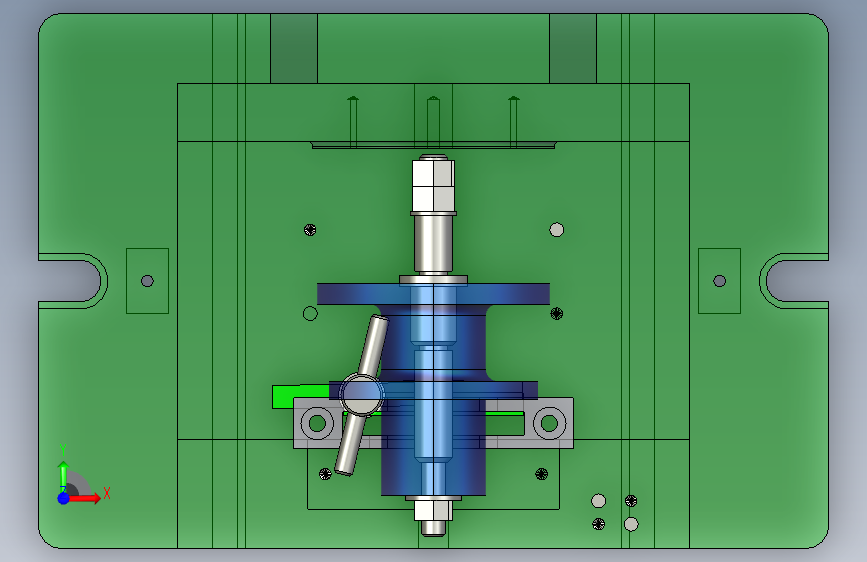Pick the threaded hole right of the blue flange

click(x=557, y=314)
